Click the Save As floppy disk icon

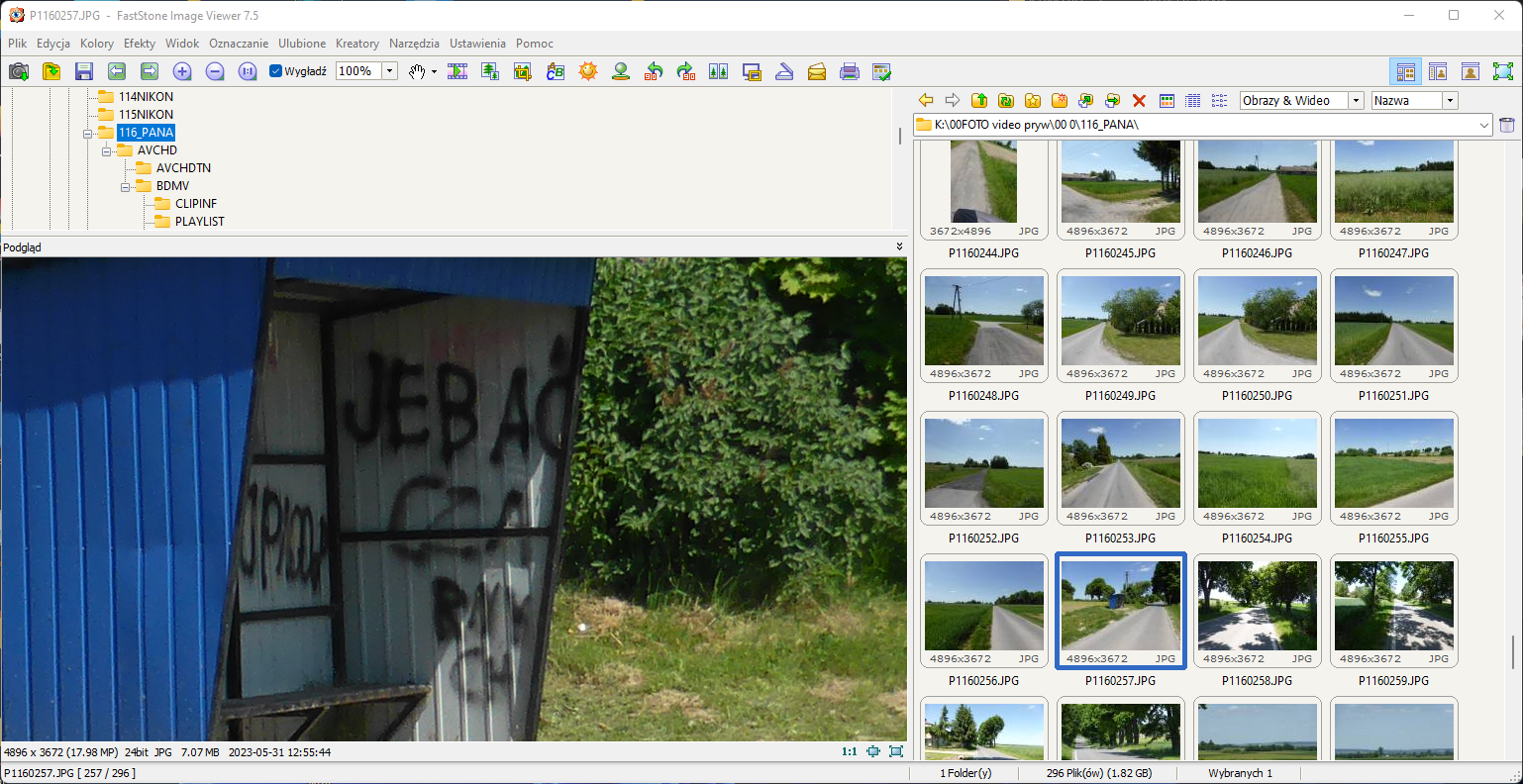pyautogui.click(x=84, y=71)
